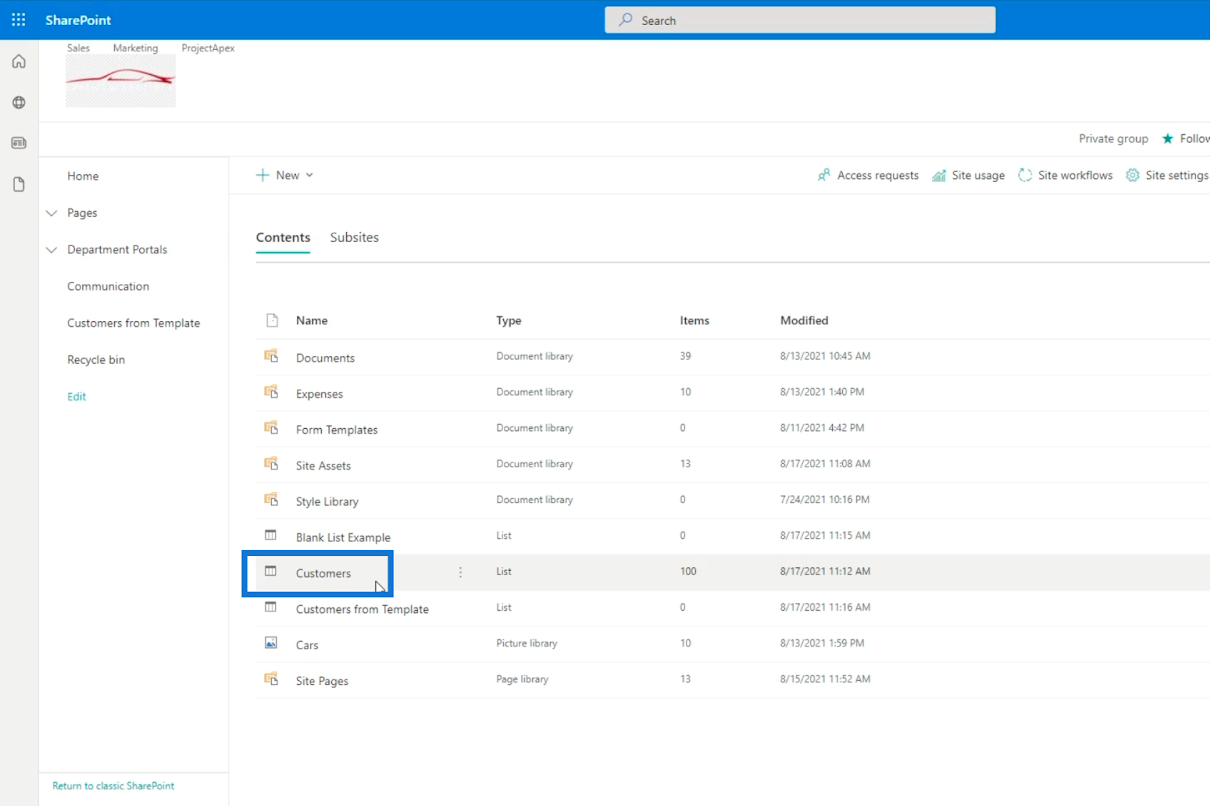This screenshot has height=806, width=1210.
Task: Click Edit link in left navigation
Action: coord(76,397)
